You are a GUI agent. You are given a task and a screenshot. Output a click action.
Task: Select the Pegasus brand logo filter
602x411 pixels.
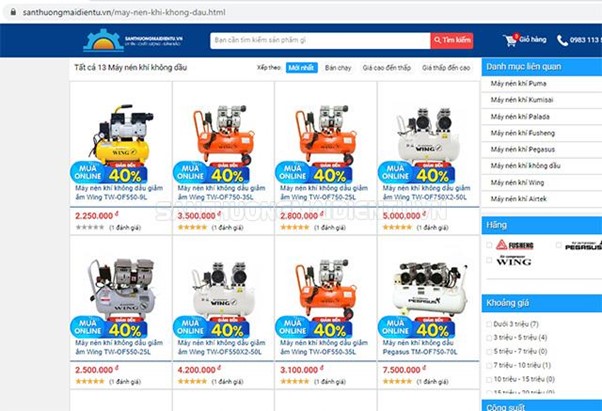click(x=583, y=246)
